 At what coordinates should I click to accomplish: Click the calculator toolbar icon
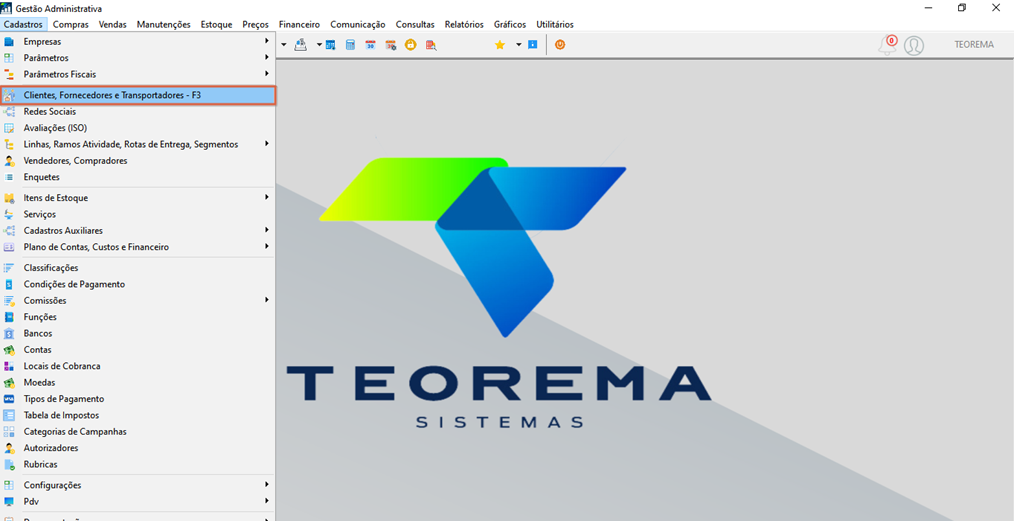[350, 45]
